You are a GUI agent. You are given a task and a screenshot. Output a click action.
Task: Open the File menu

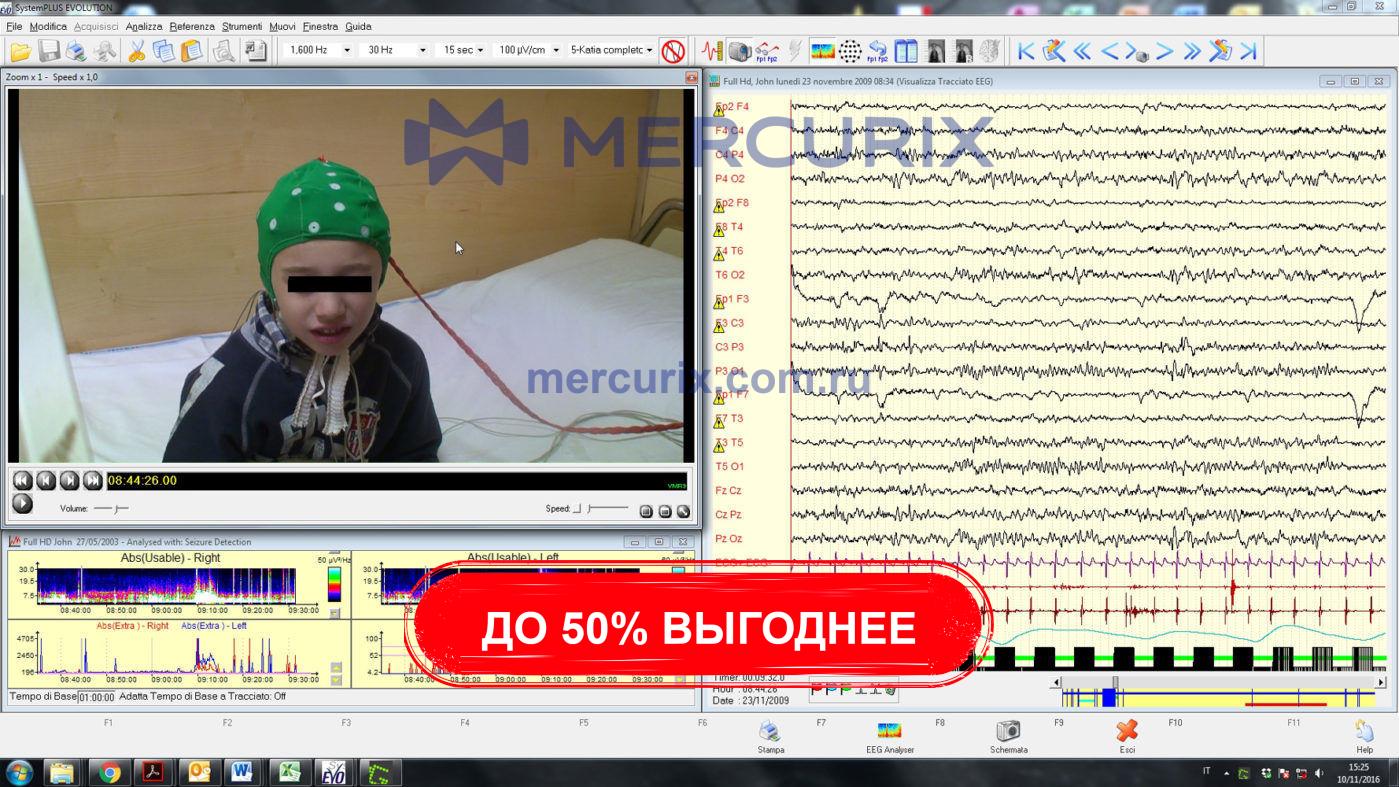14,26
